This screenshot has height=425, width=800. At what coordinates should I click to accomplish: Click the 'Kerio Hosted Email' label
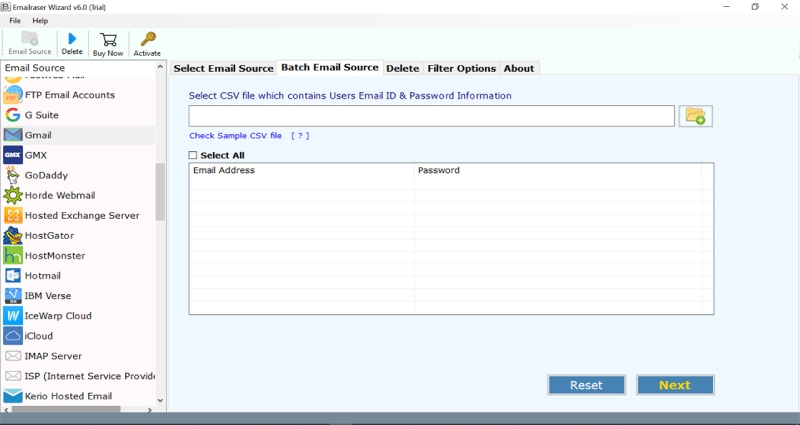68,396
